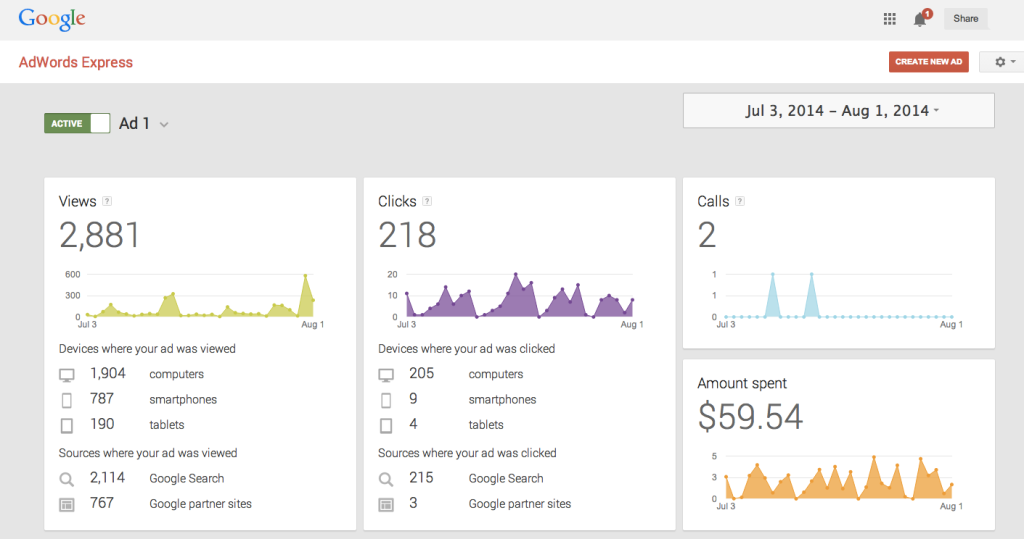Open the AdWords Express home link
This screenshot has width=1024, height=539.
pyautogui.click(x=76, y=62)
